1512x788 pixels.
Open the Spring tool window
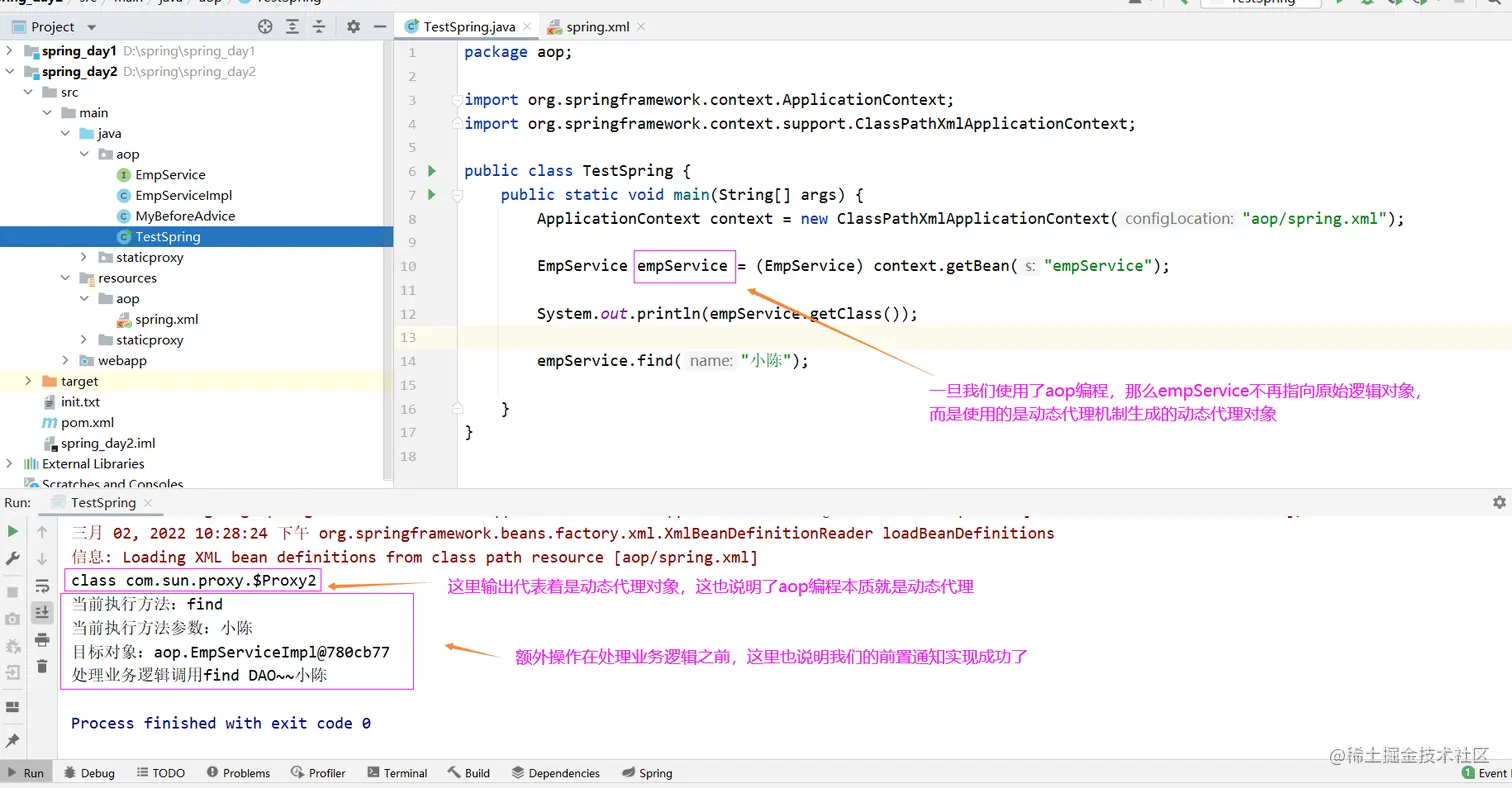(646, 773)
